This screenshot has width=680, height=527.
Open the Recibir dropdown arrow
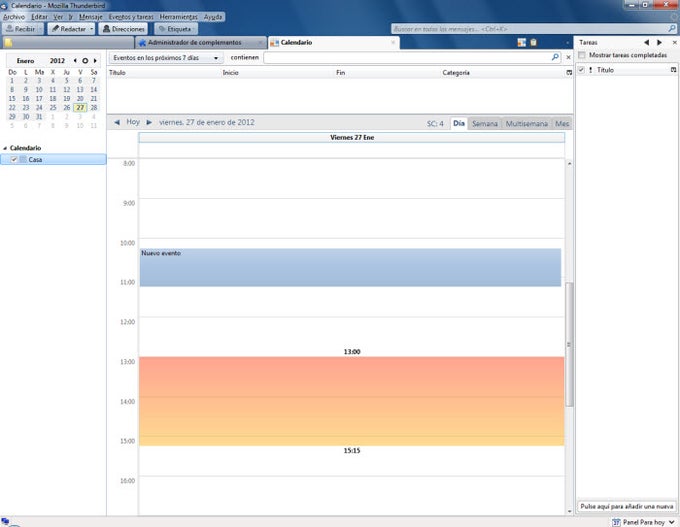[40, 29]
